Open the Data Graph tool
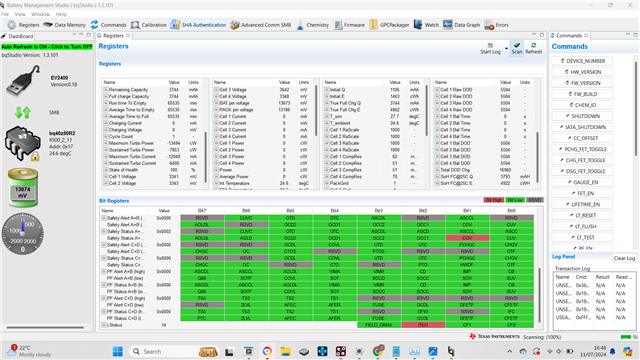 coord(462,25)
